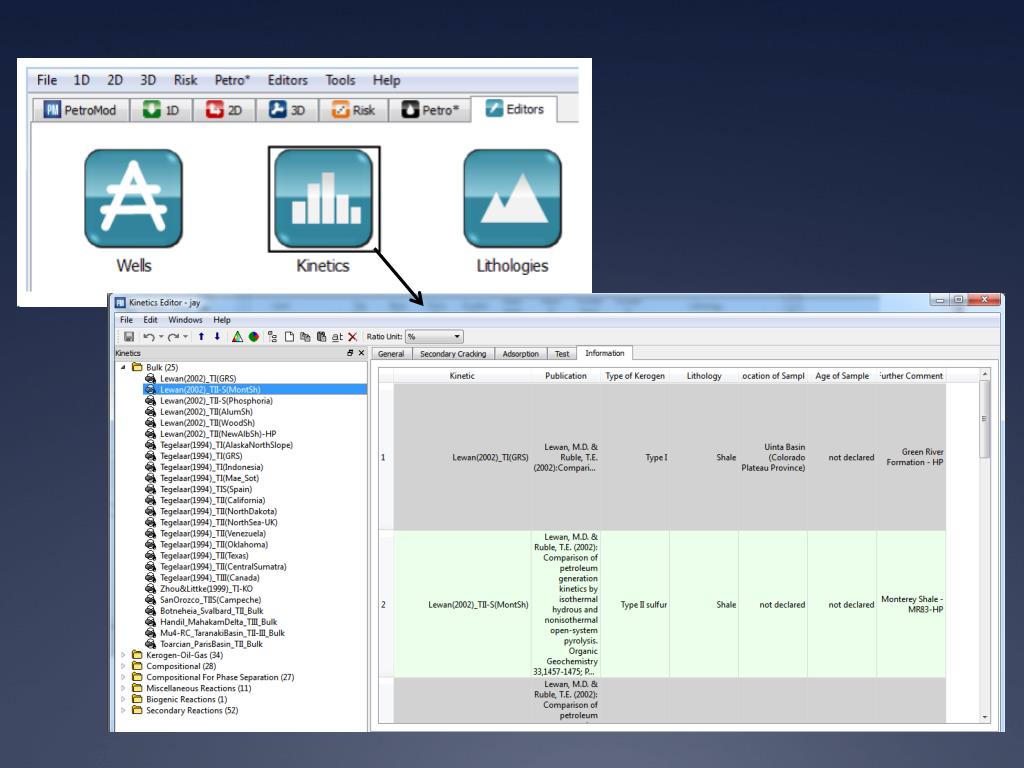The image size is (1024, 768).
Task: Click the tree hierarchy toolbar icon
Action: pyautogui.click(x=272, y=336)
